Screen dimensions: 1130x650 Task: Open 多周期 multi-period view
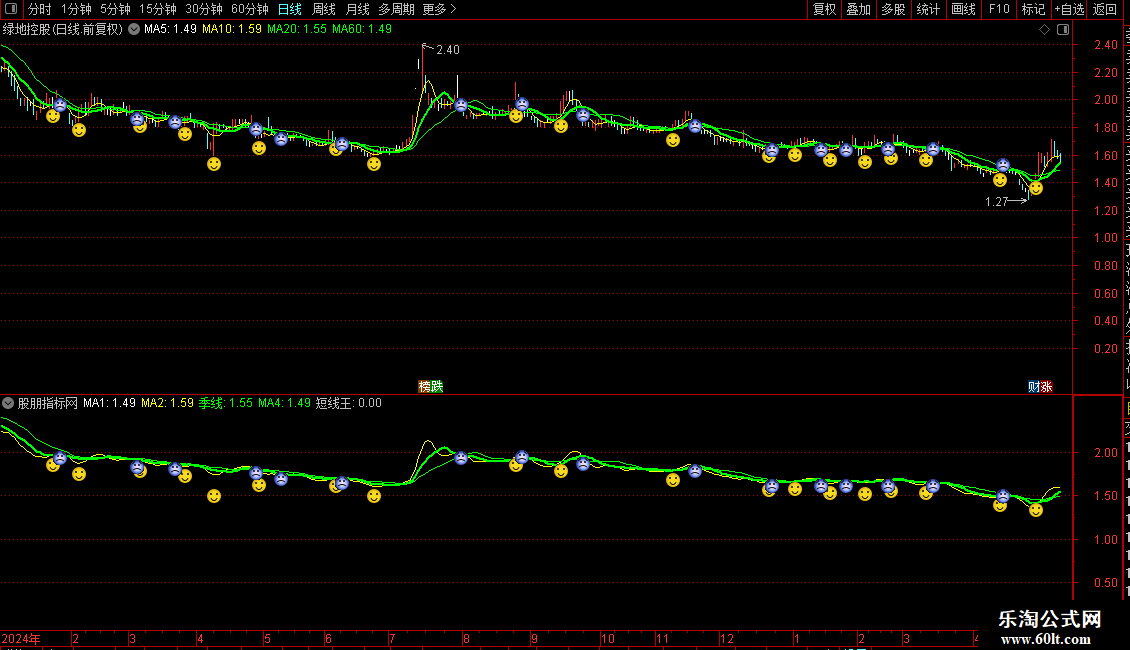coord(396,9)
